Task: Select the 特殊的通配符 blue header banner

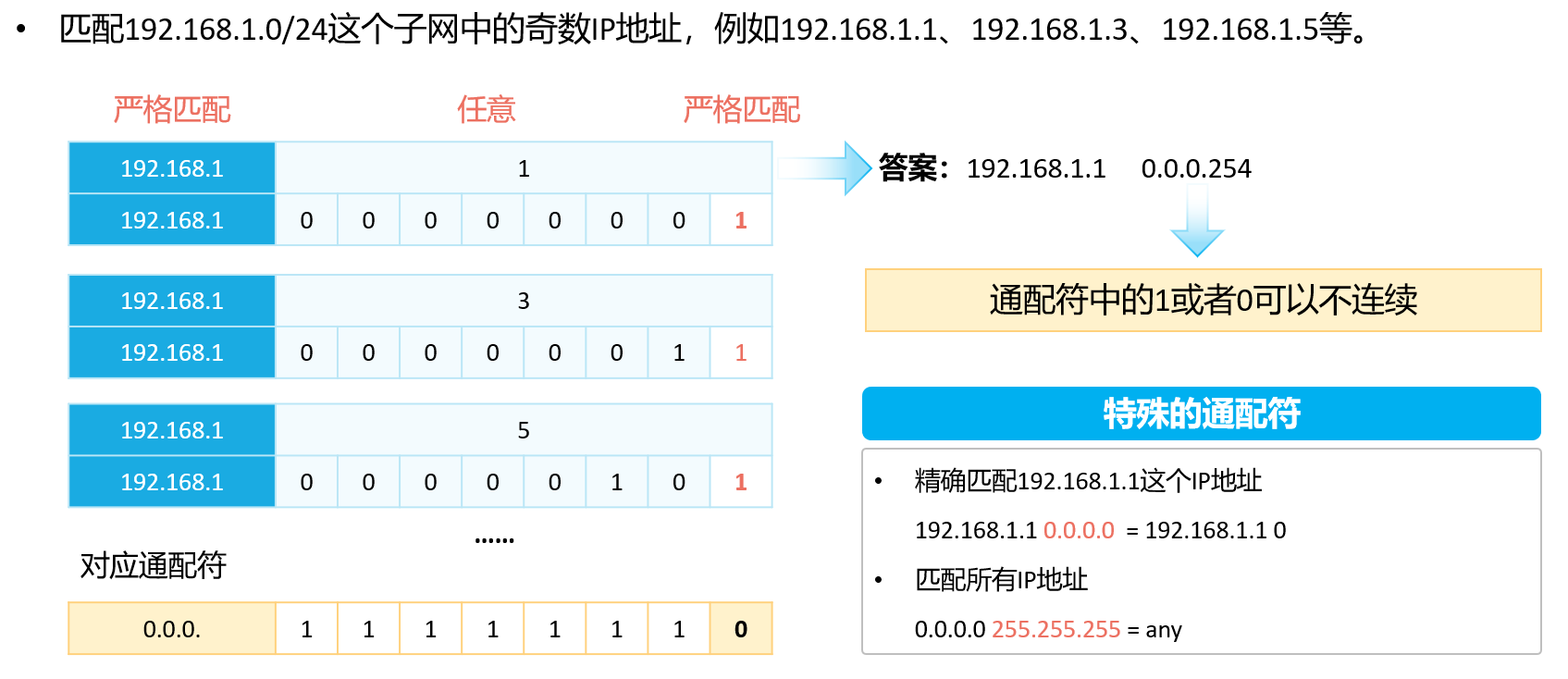Action: click(x=1201, y=414)
